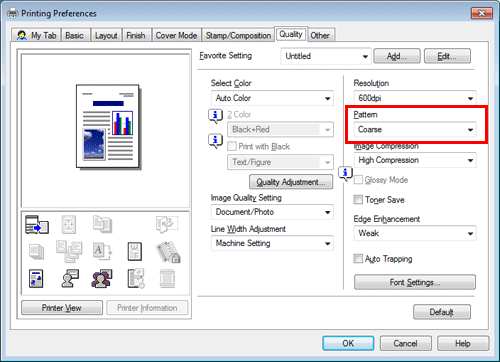Click the grayed letter A overlay icon
Image resolution: width=500 pixels, height=362 pixels.
[x=102, y=251]
